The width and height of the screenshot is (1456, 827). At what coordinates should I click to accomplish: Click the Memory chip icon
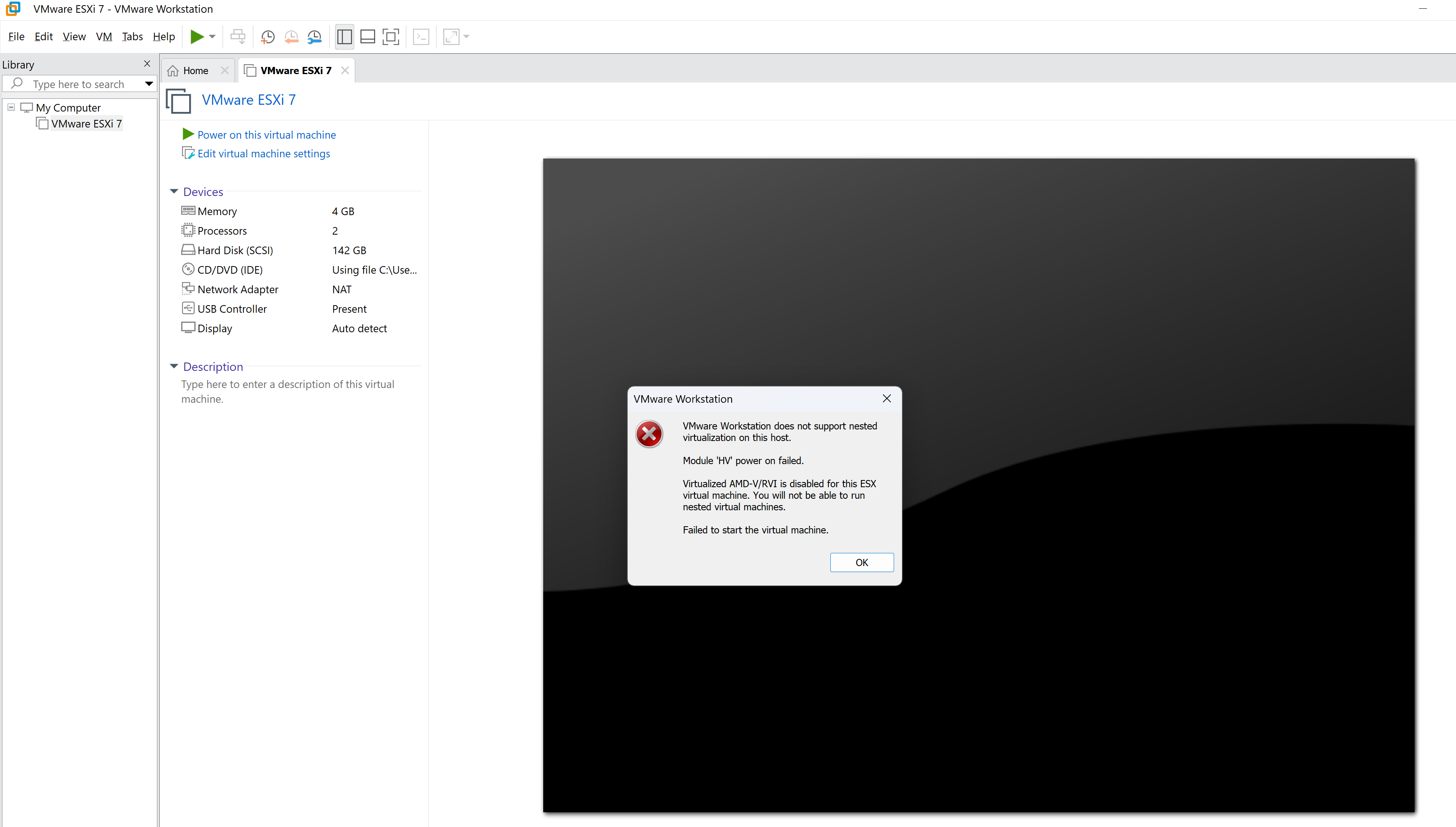188,211
